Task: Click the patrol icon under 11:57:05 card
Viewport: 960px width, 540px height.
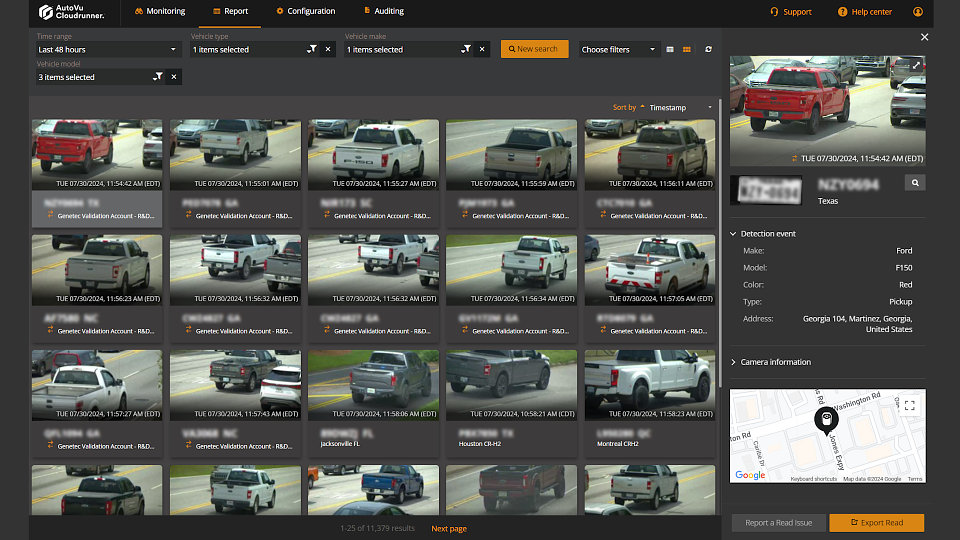Action: point(603,329)
